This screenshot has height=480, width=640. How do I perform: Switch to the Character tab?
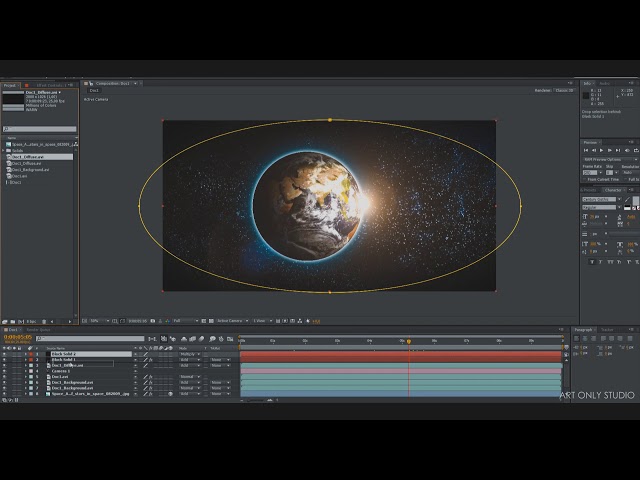[x=613, y=190]
